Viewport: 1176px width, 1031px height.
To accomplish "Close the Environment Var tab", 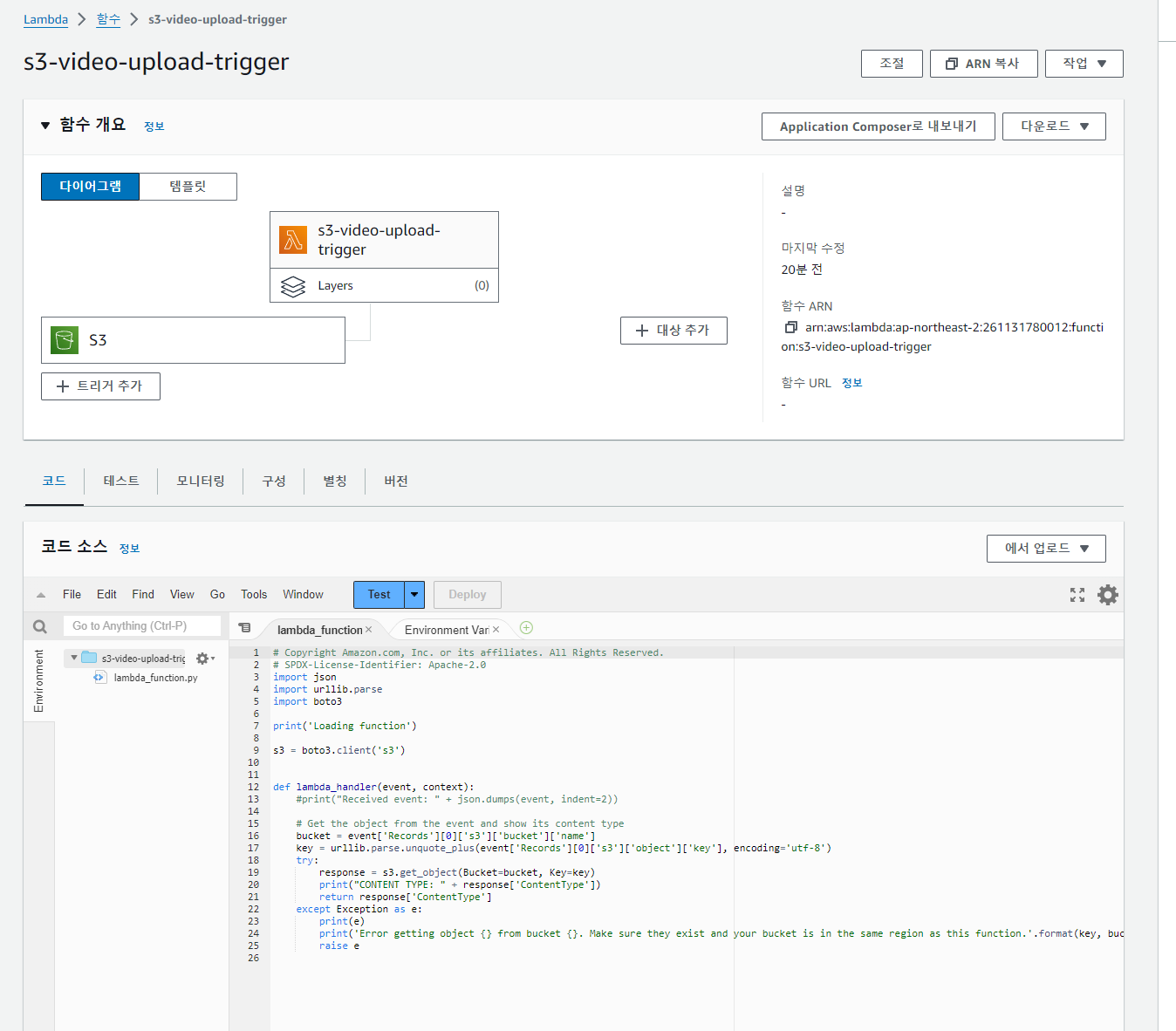I will (x=496, y=630).
